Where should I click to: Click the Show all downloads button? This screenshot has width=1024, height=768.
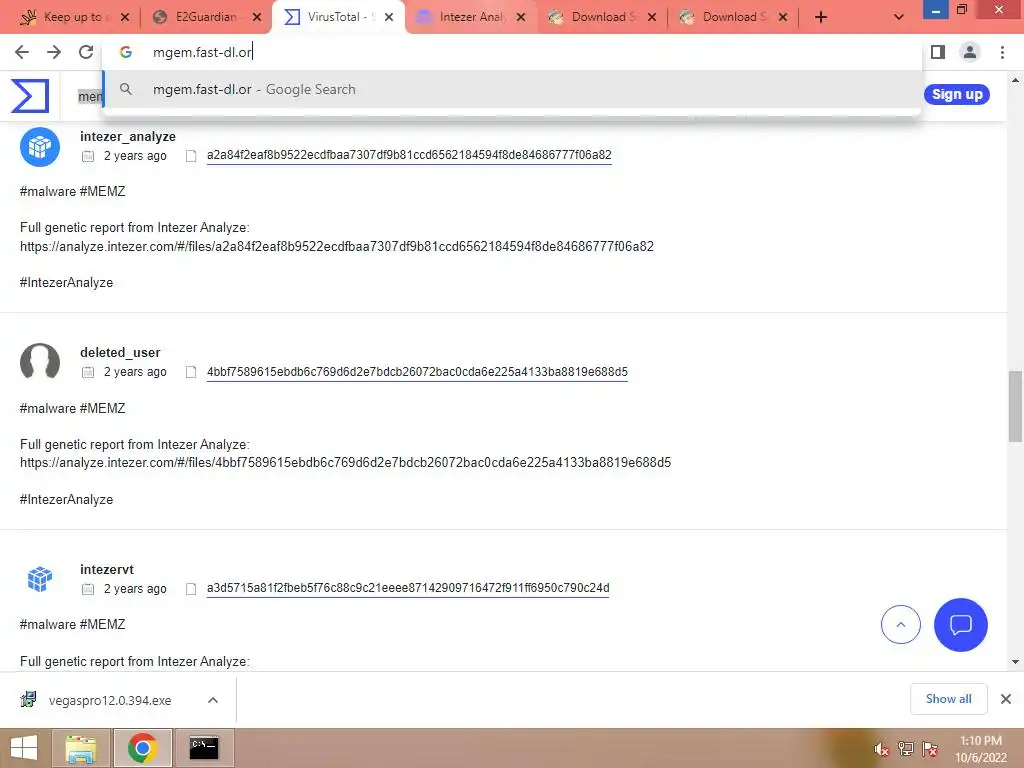coord(948,699)
